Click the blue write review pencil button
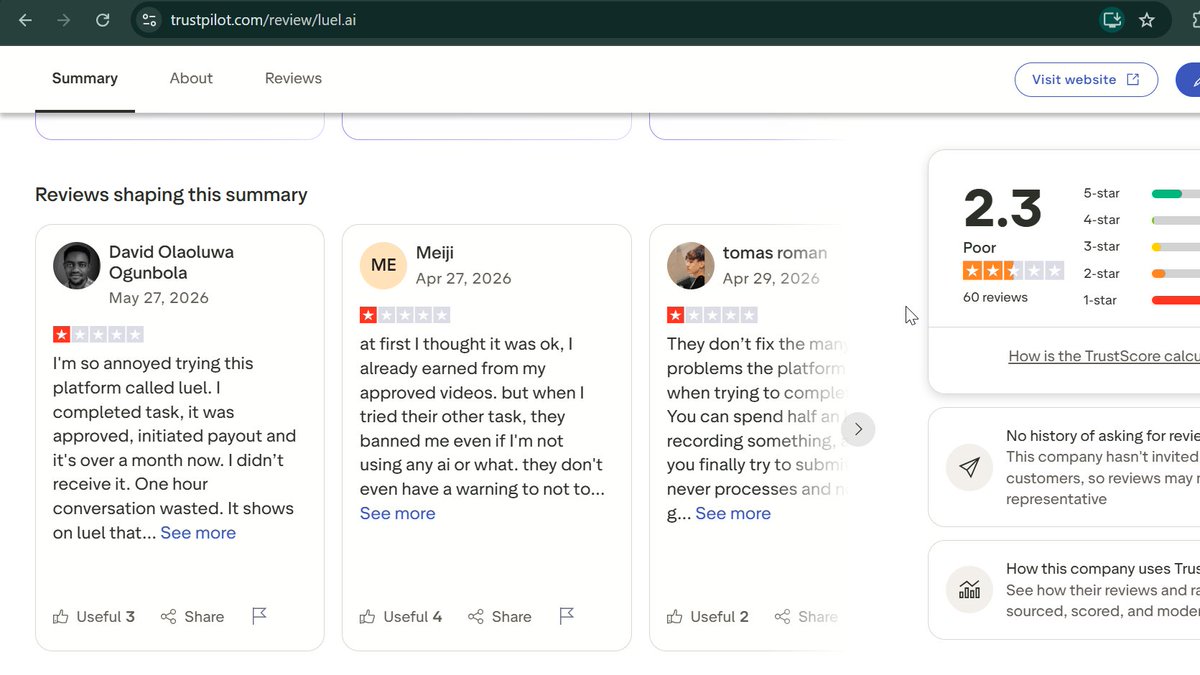The image size is (1200, 675). [1189, 80]
